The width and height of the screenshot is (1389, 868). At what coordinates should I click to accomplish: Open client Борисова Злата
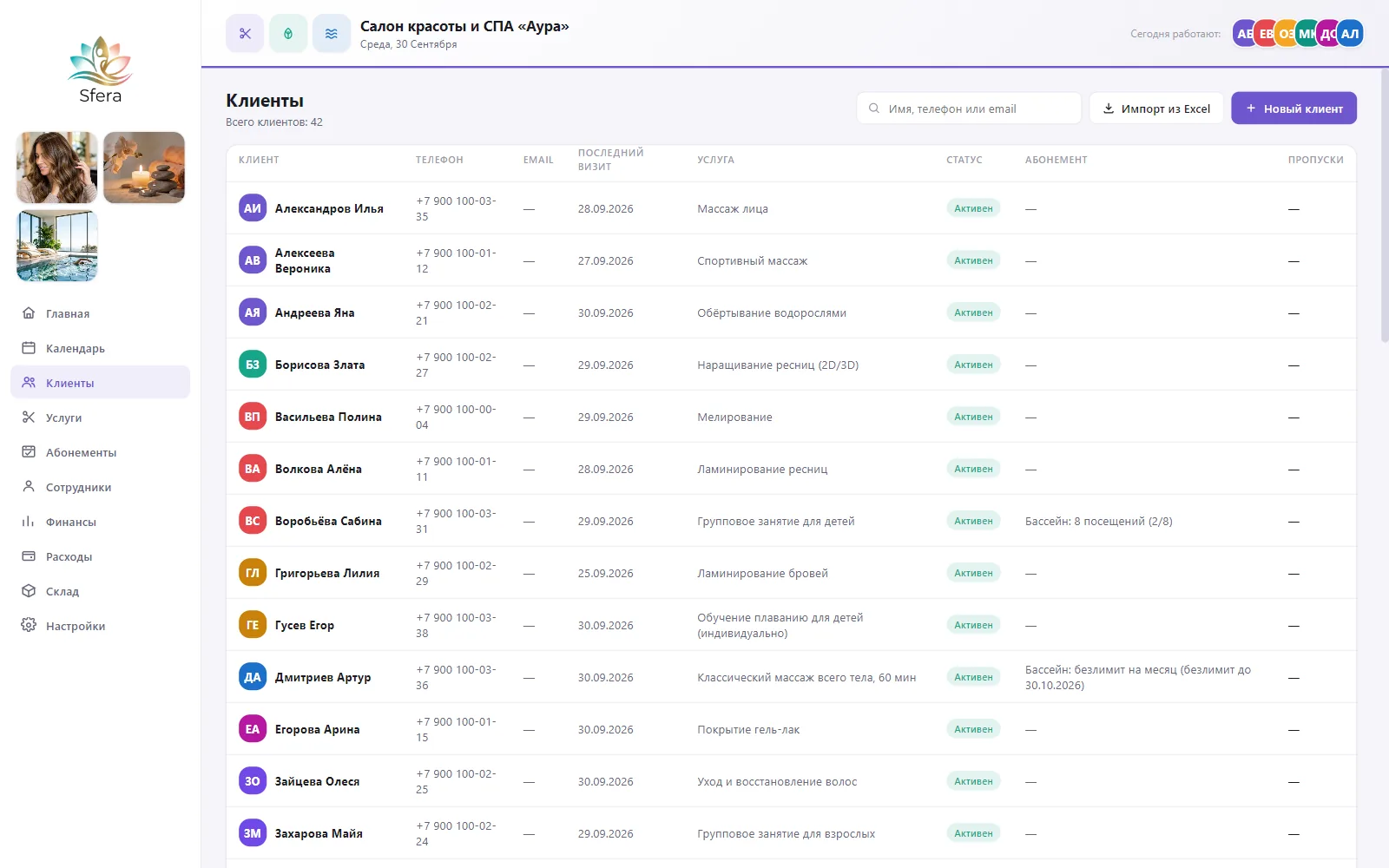[x=319, y=365]
